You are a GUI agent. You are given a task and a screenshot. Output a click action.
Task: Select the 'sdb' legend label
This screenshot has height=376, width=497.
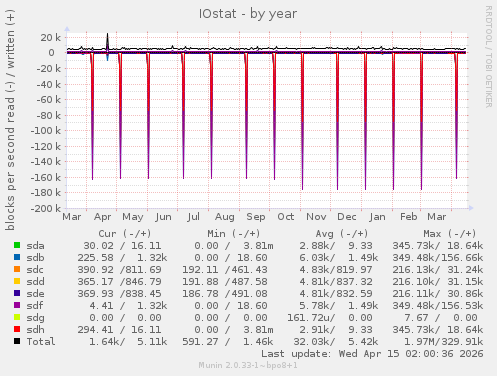click(35, 258)
